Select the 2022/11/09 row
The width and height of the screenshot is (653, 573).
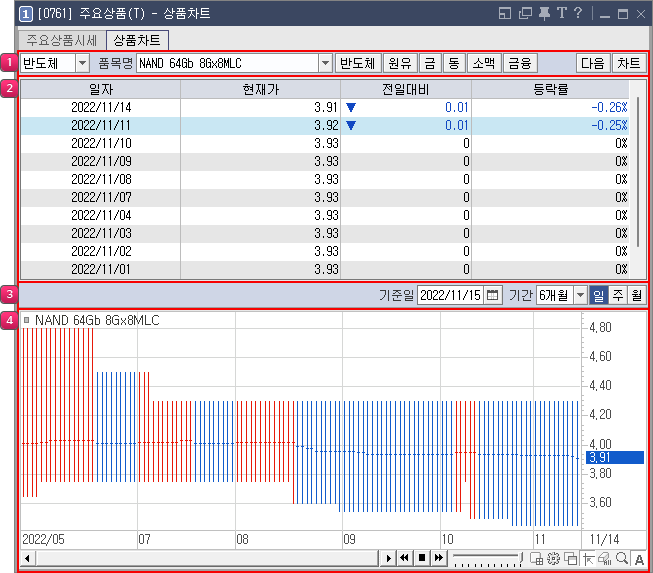pos(325,161)
